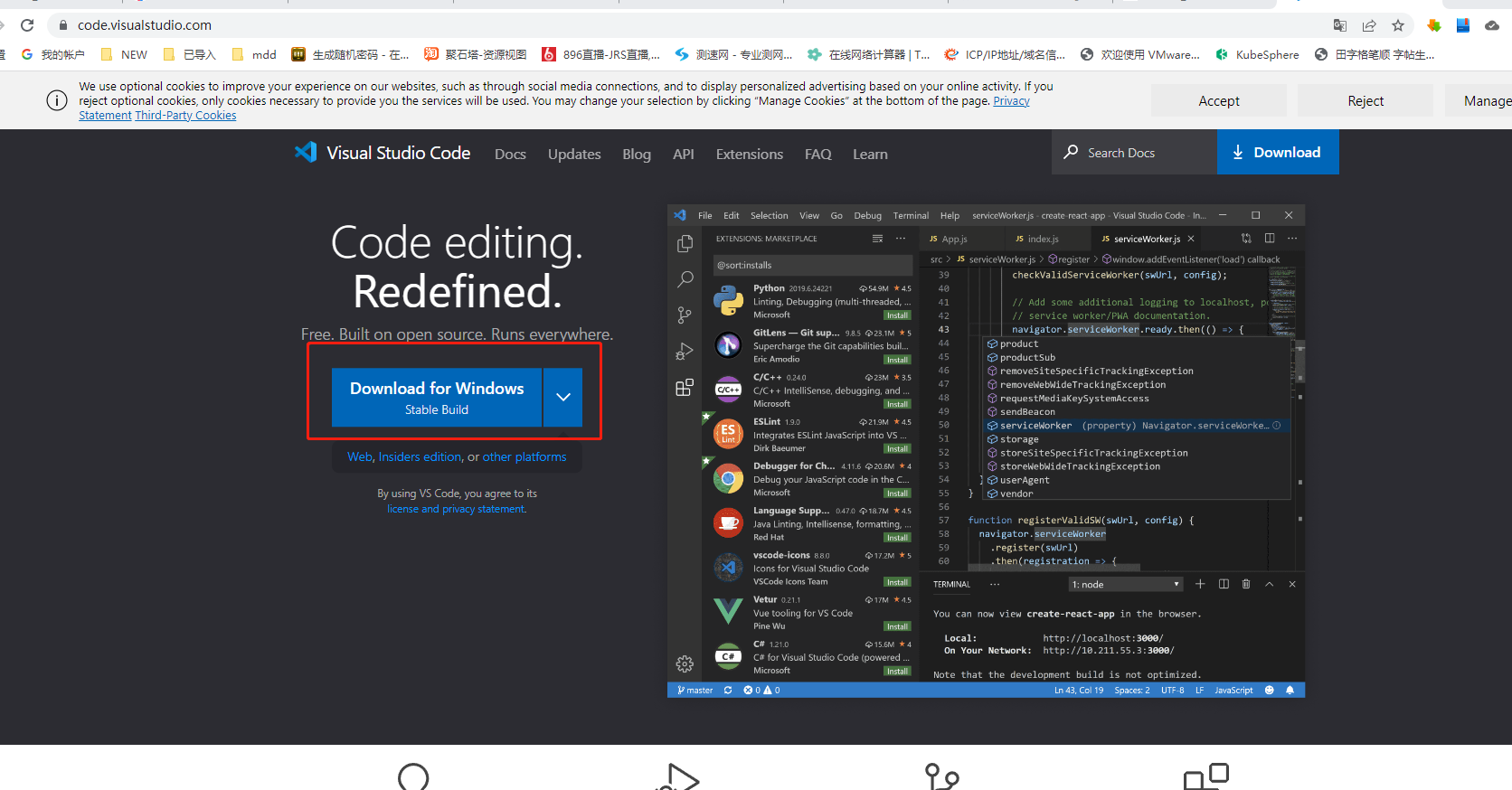Open the license and privacy statement link
Screen dimensions: 1512x790
[x=457, y=509]
